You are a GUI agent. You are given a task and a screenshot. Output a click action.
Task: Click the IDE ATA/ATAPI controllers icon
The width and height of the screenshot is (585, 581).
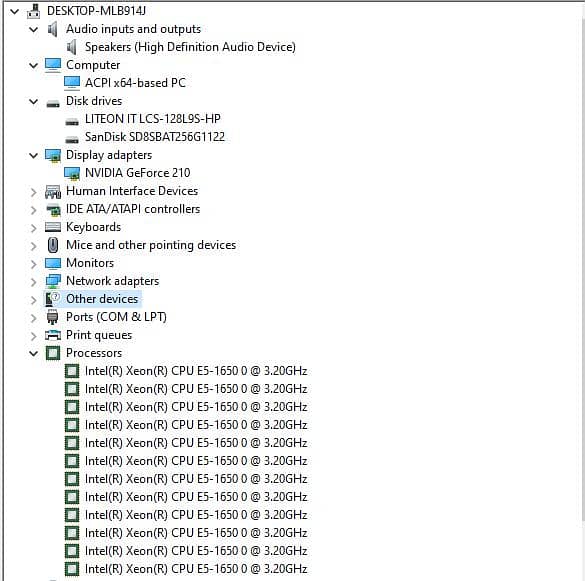(53, 210)
